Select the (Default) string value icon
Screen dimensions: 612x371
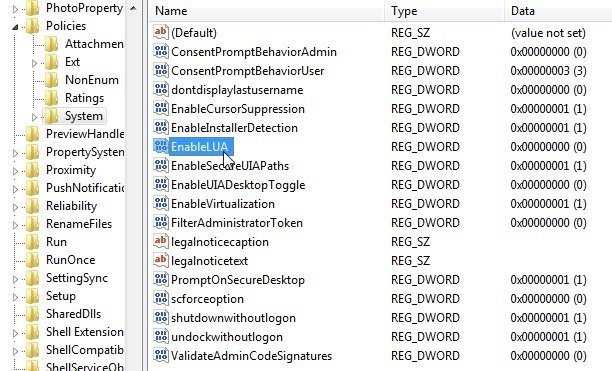(x=161, y=32)
